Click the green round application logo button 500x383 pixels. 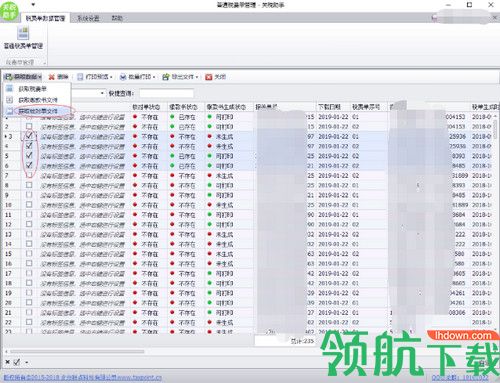pyautogui.click(x=9, y=11)
